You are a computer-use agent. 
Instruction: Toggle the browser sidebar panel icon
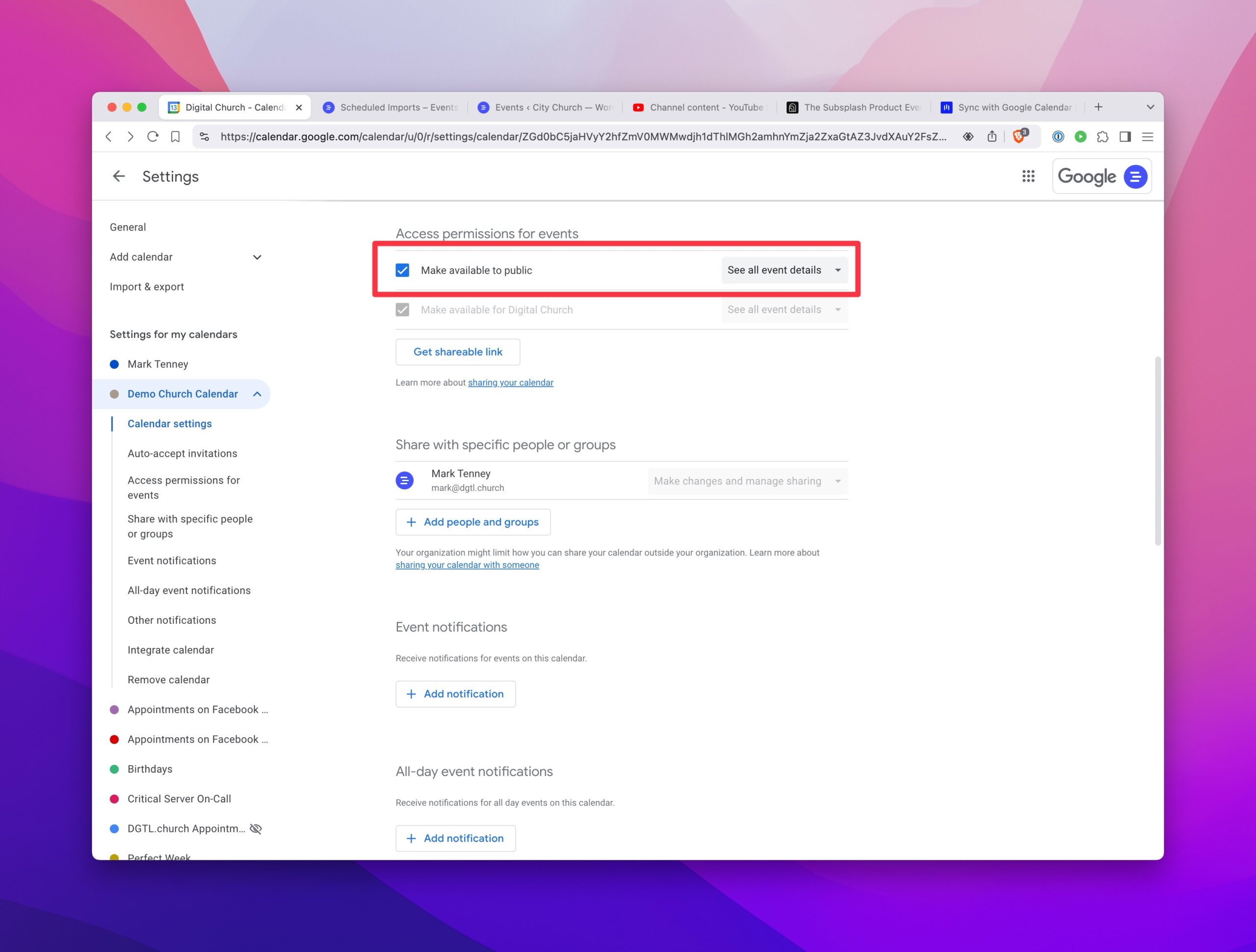tap(1125, 137)
